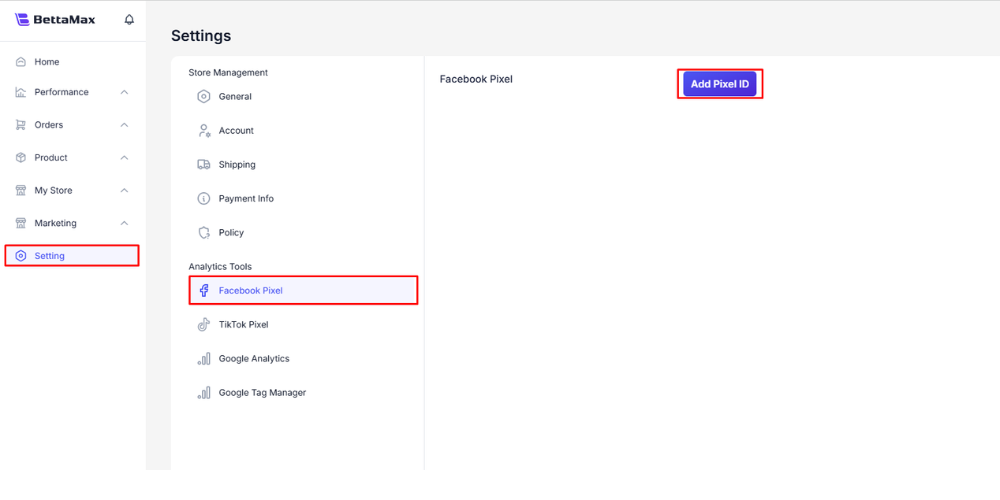The image size is (1000, 500).
Task: Expand the Marketing section chevron
Action: [124, 224]
